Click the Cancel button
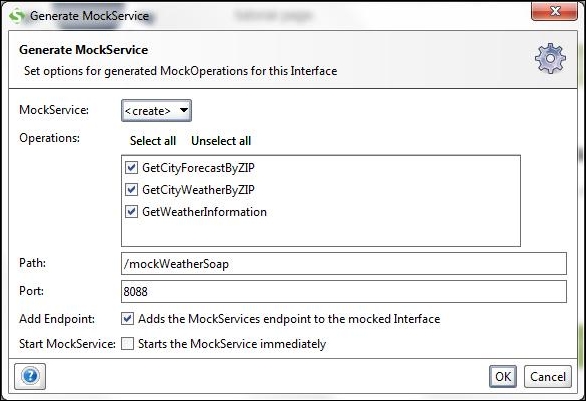The height and width of the screenshot is (401, 586). tap(548, 376)
